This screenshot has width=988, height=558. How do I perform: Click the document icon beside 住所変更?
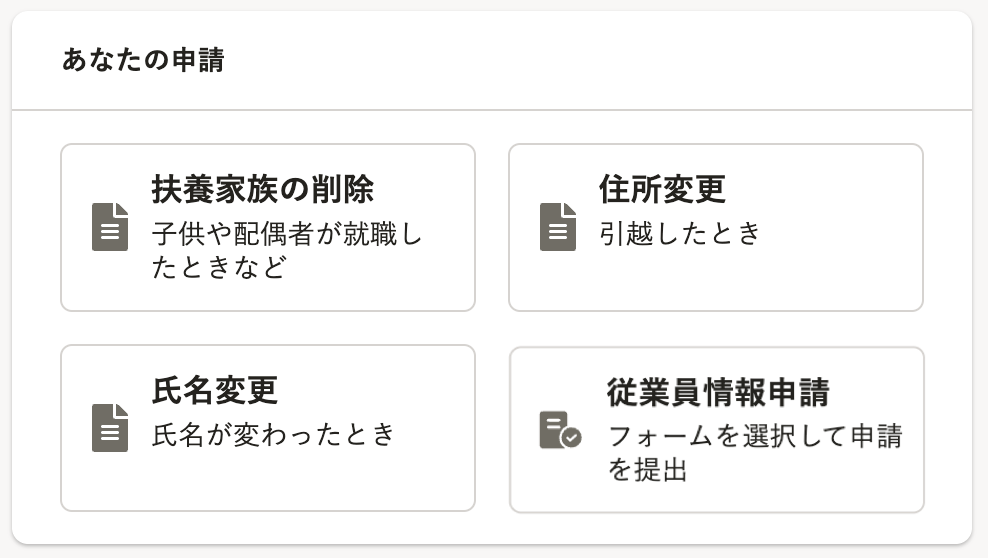pyautogui.click(x=558, y=227)
